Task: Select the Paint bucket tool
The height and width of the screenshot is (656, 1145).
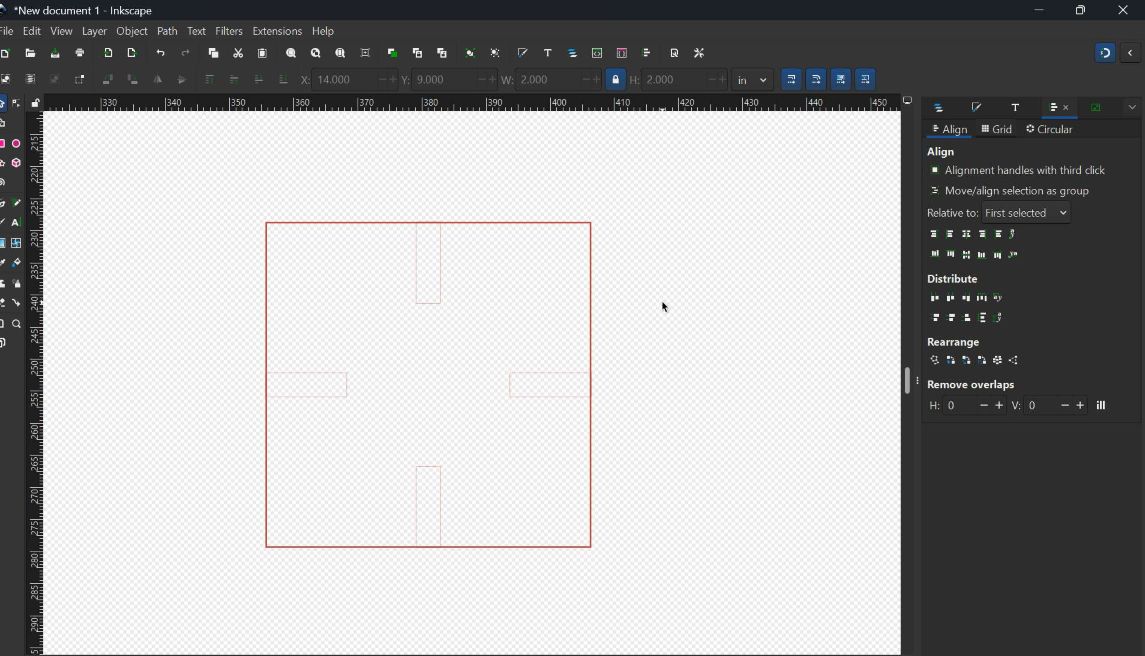Action: tap(16, 263)
